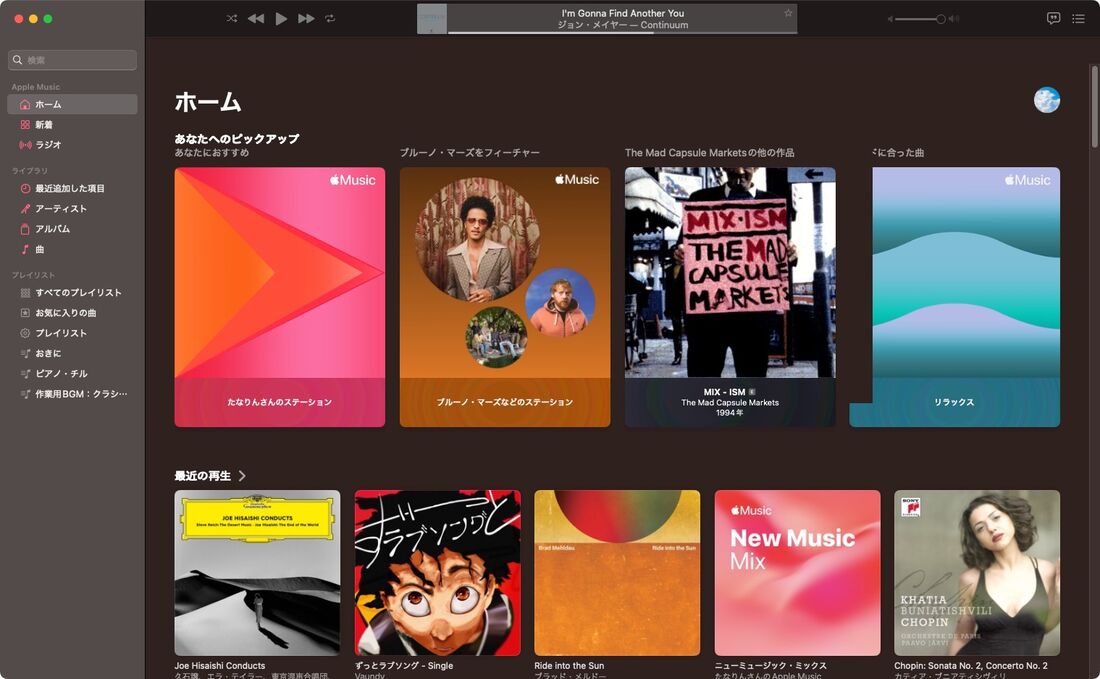Open ラジオ in the sidebar

72,144
